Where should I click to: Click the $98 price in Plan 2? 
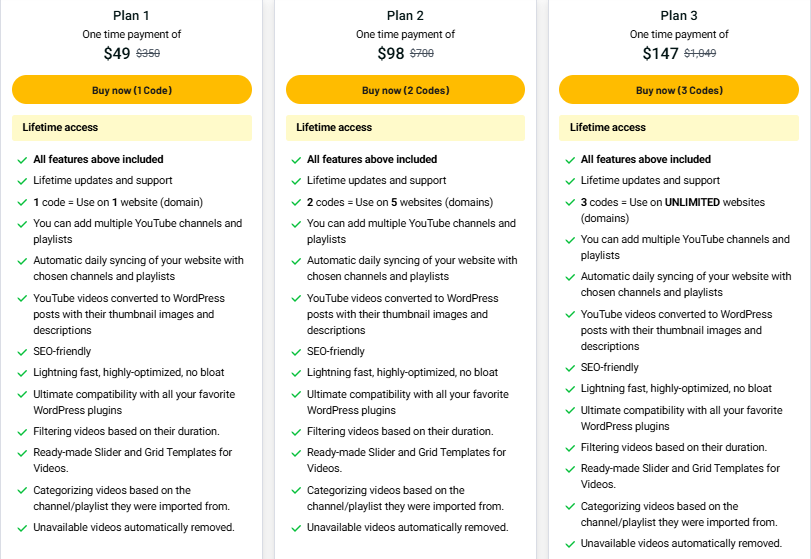[x=391, y=53]
